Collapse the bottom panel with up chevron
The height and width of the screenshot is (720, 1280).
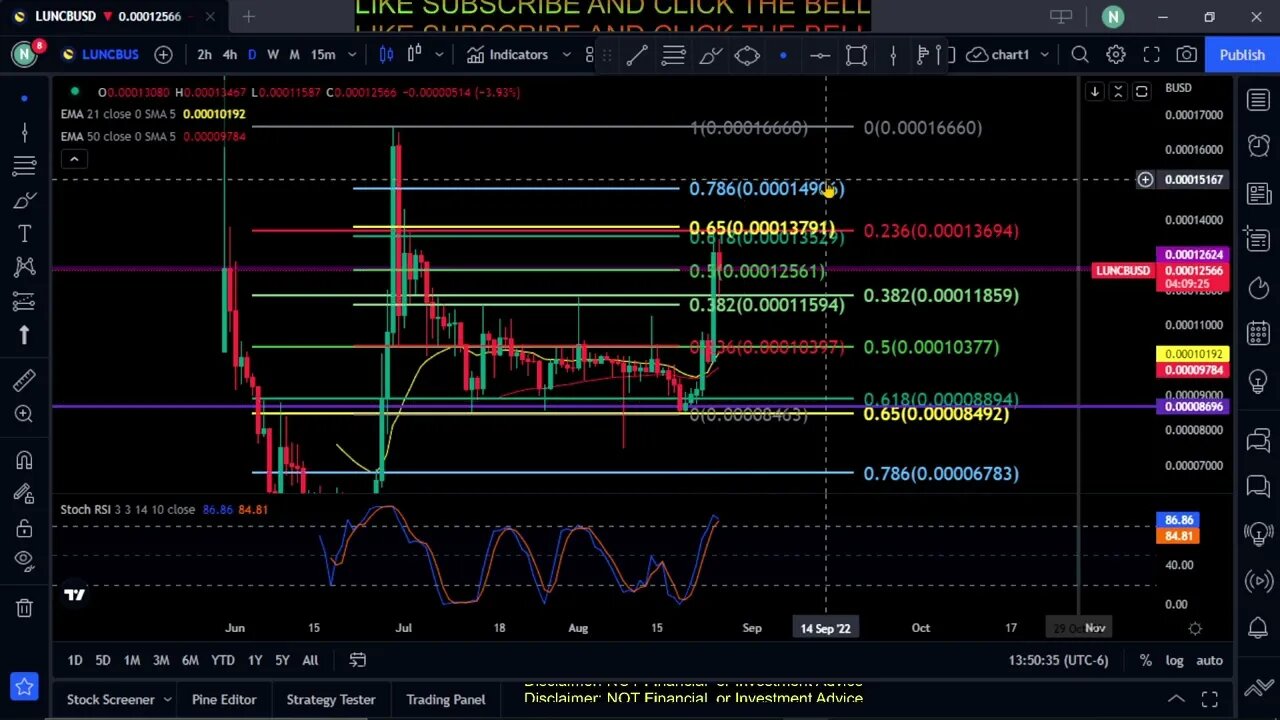point(1176,700)
